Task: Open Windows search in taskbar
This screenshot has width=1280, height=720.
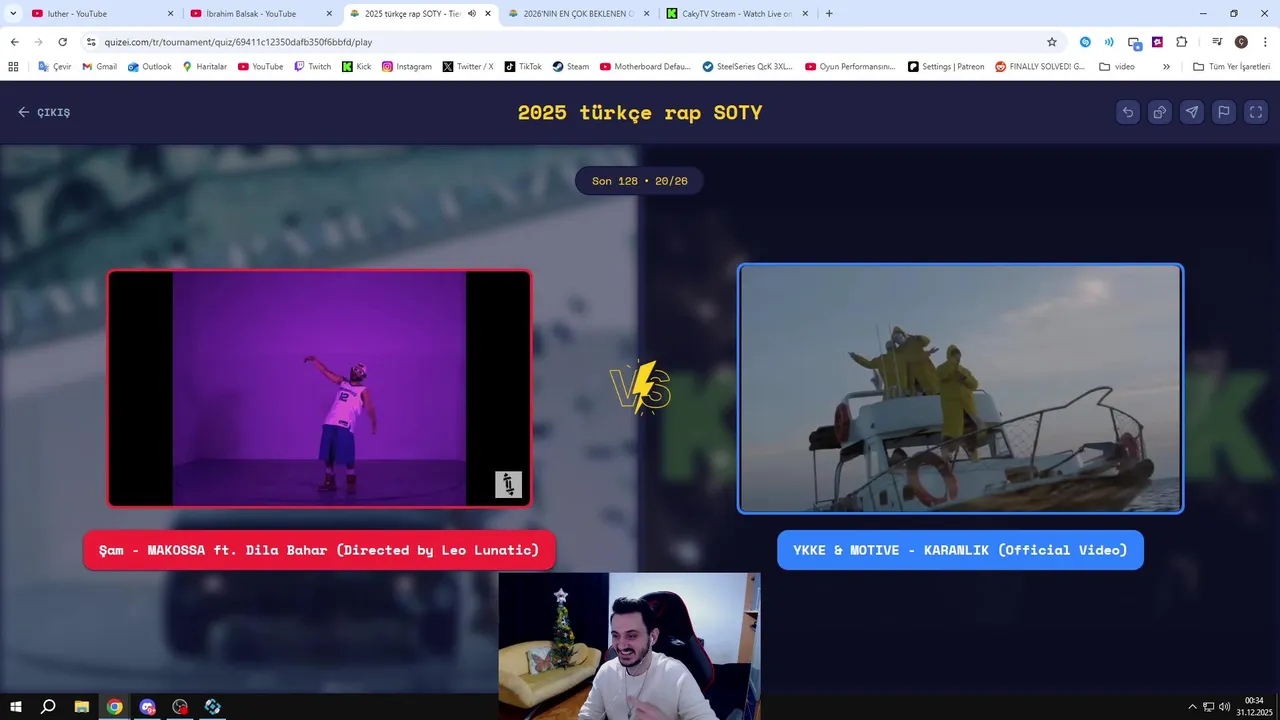Action: [47, 706]
